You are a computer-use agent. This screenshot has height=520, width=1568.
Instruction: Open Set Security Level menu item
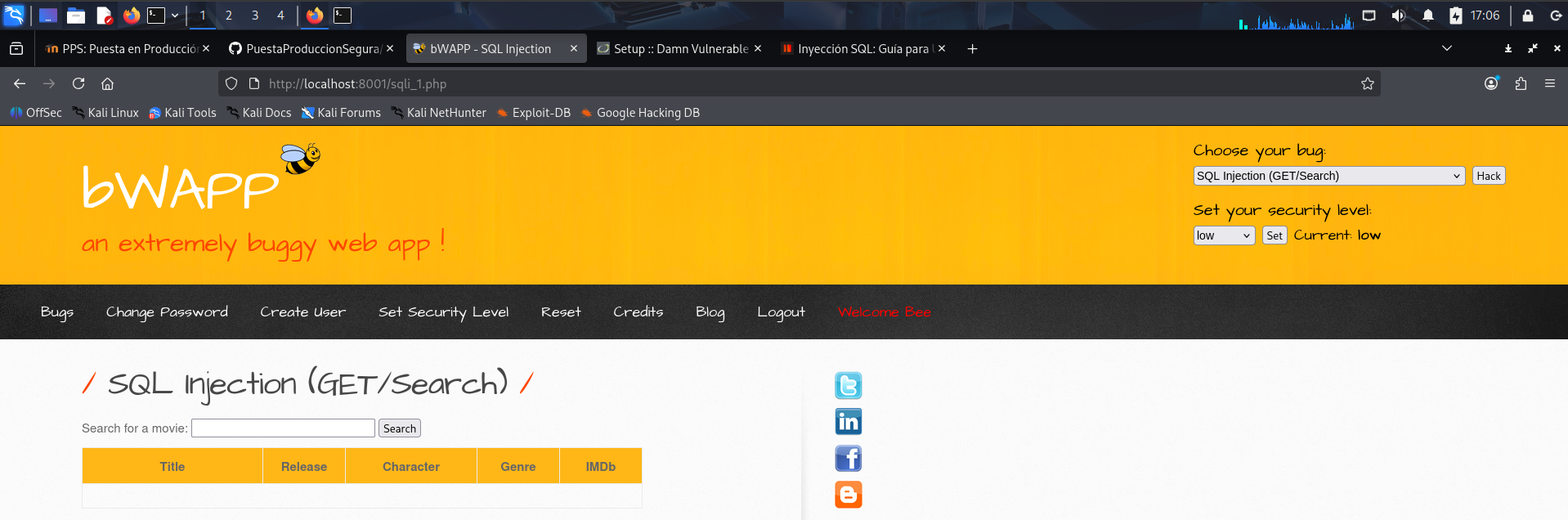click(x=443, y=312)
